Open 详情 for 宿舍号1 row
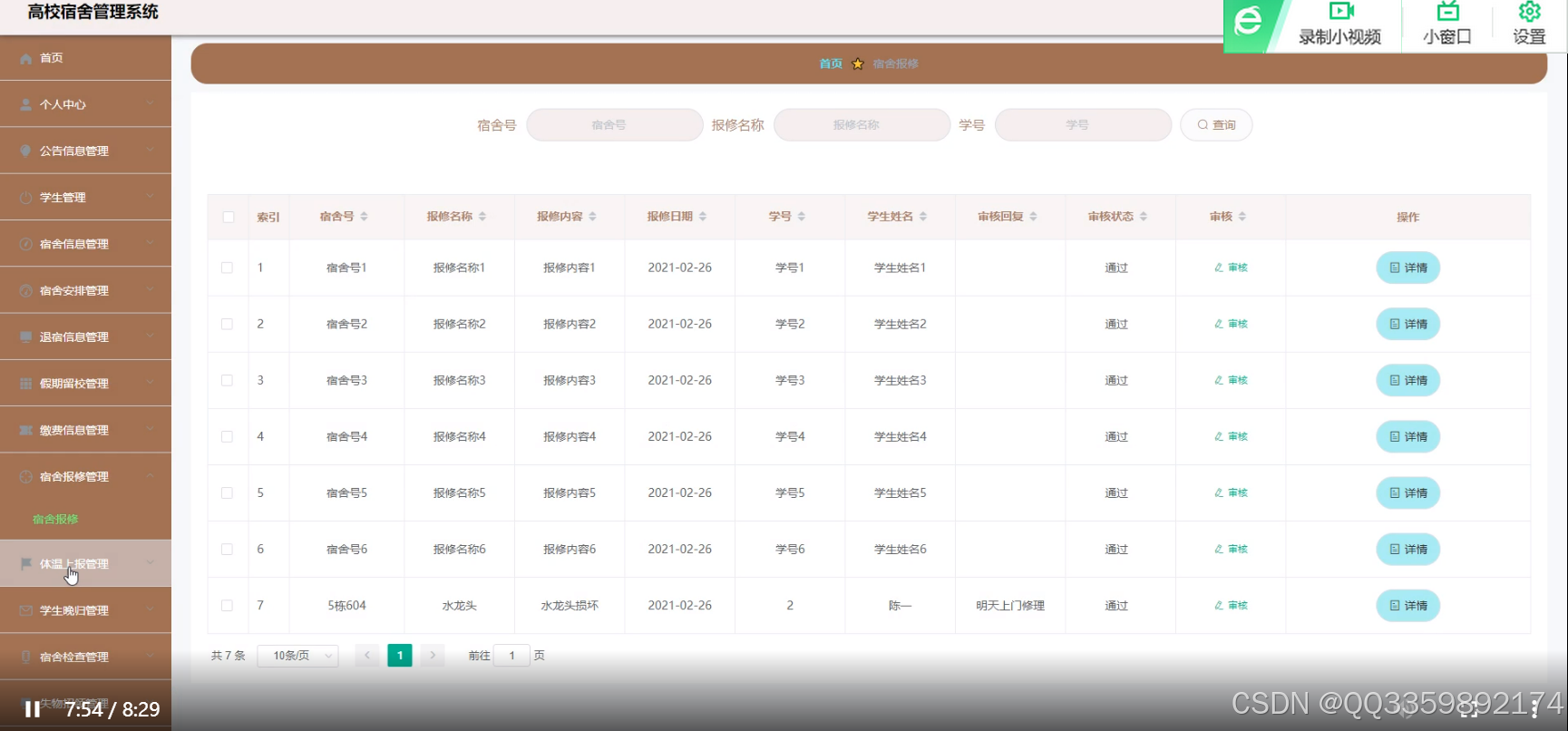The height and width of the screenshot is (731, 1568). tap(1407, 268)
